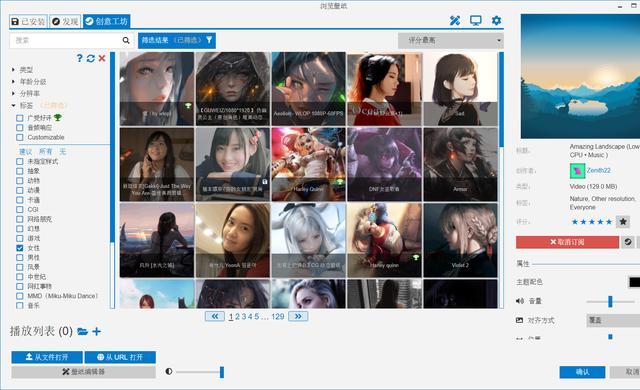
Task: Select the Armor wallpaper thumbnail
Action: (460, 164)
